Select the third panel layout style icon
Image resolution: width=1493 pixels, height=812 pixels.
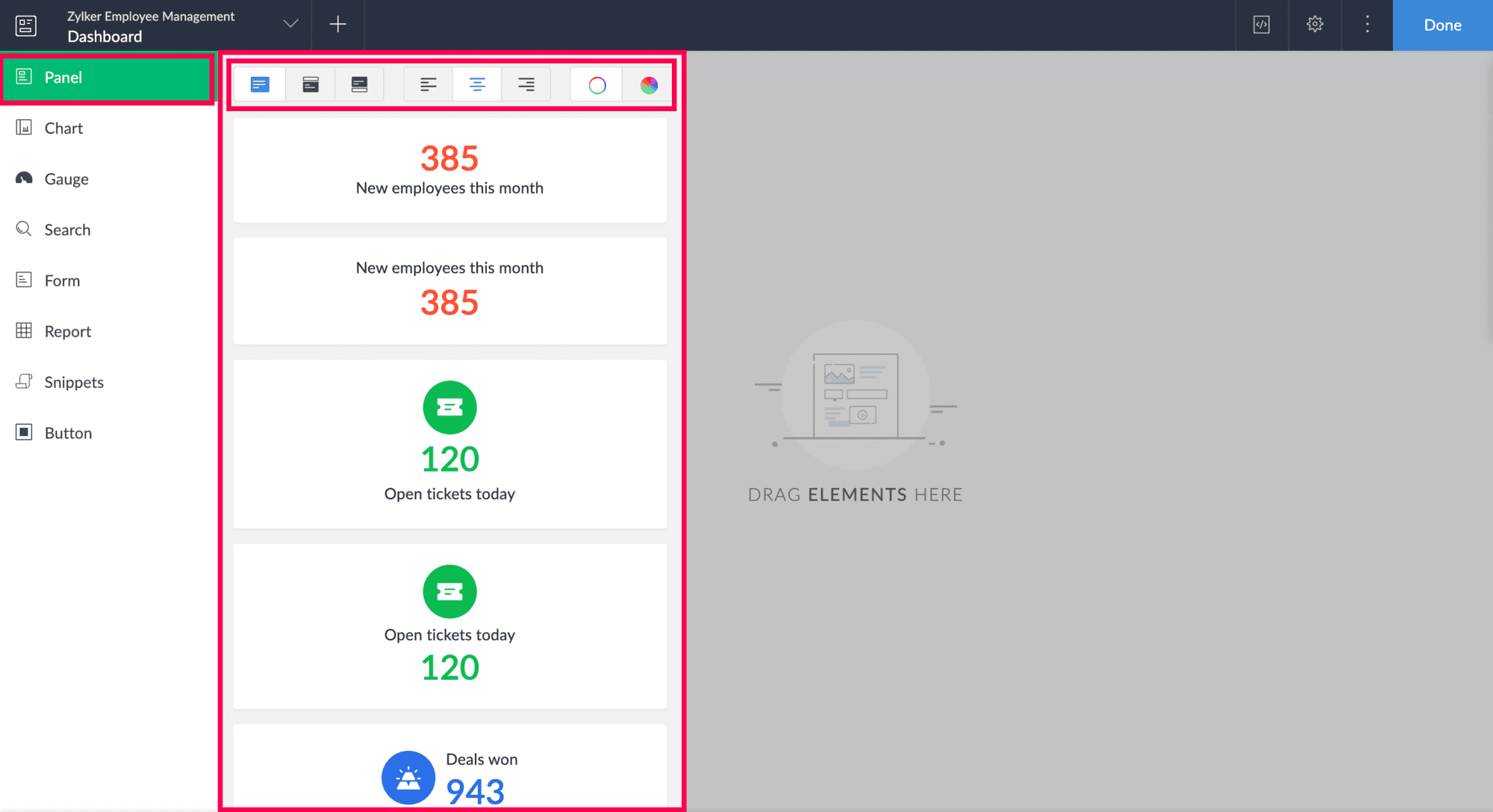(x=359, y=84)
